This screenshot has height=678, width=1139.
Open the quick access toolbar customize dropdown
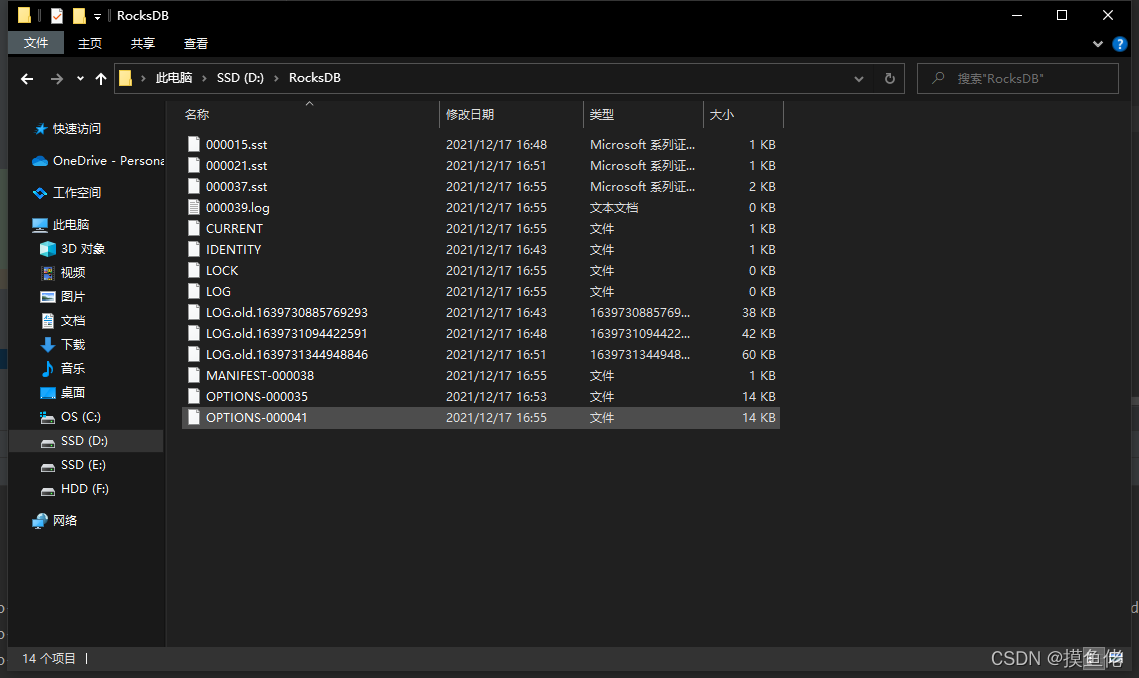tap(97, 16)
